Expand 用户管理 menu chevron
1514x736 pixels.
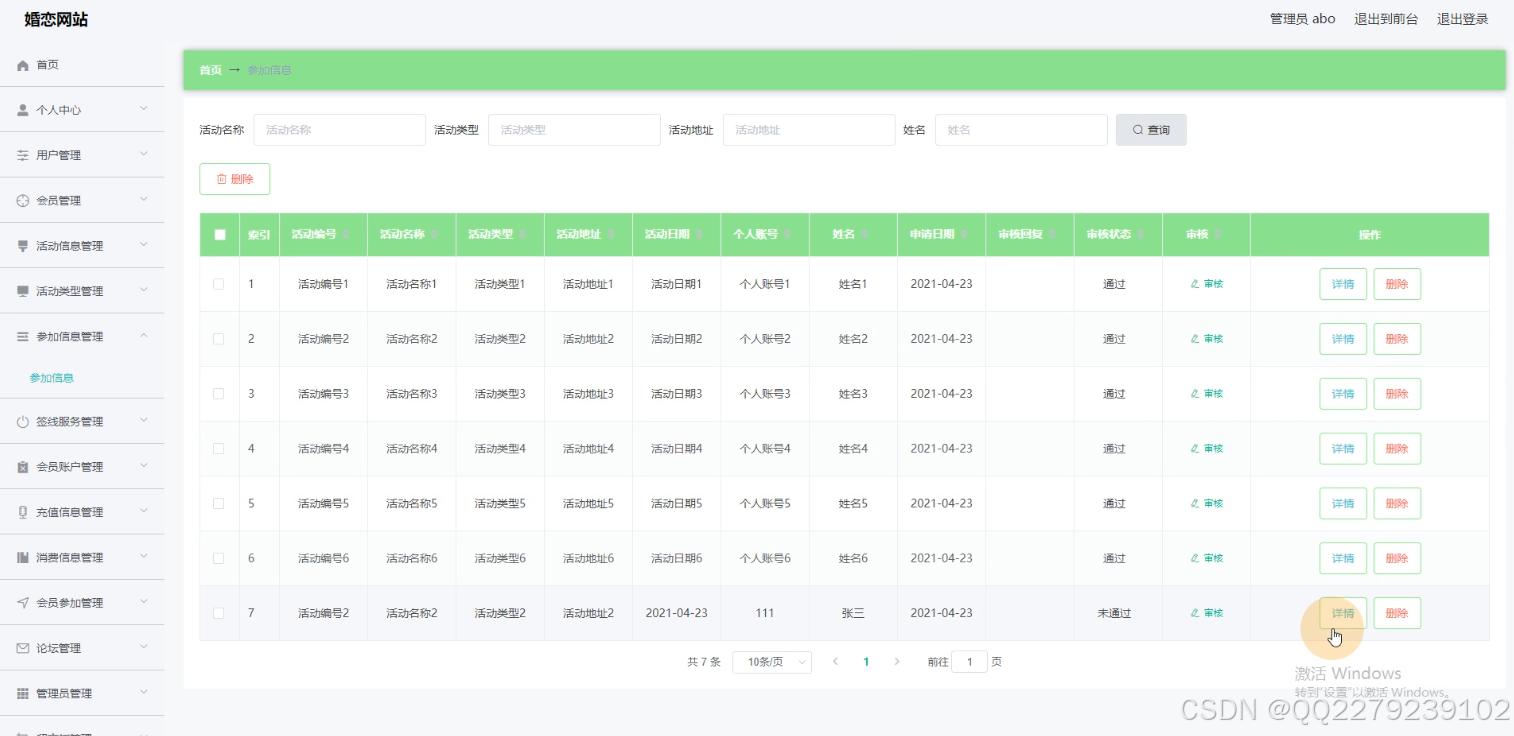[144, 154]
